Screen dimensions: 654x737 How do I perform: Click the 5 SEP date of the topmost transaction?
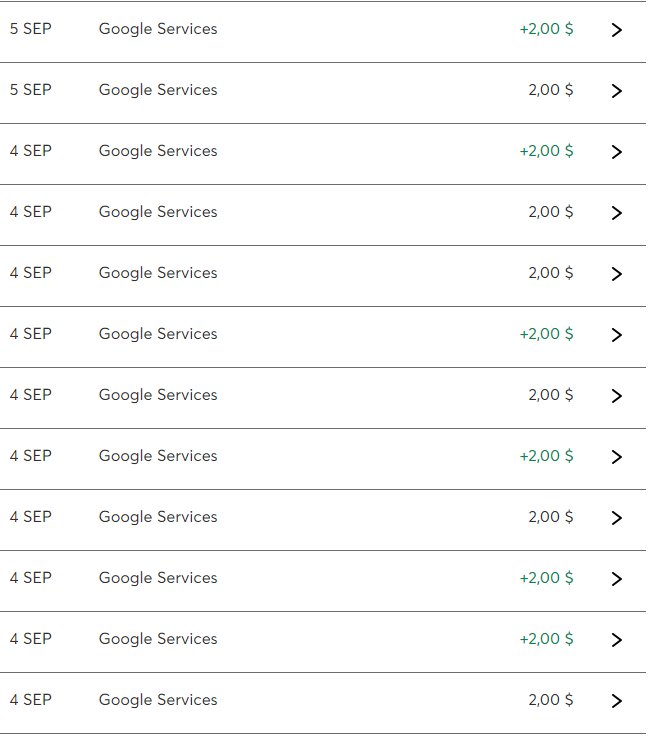pos(31,29)
